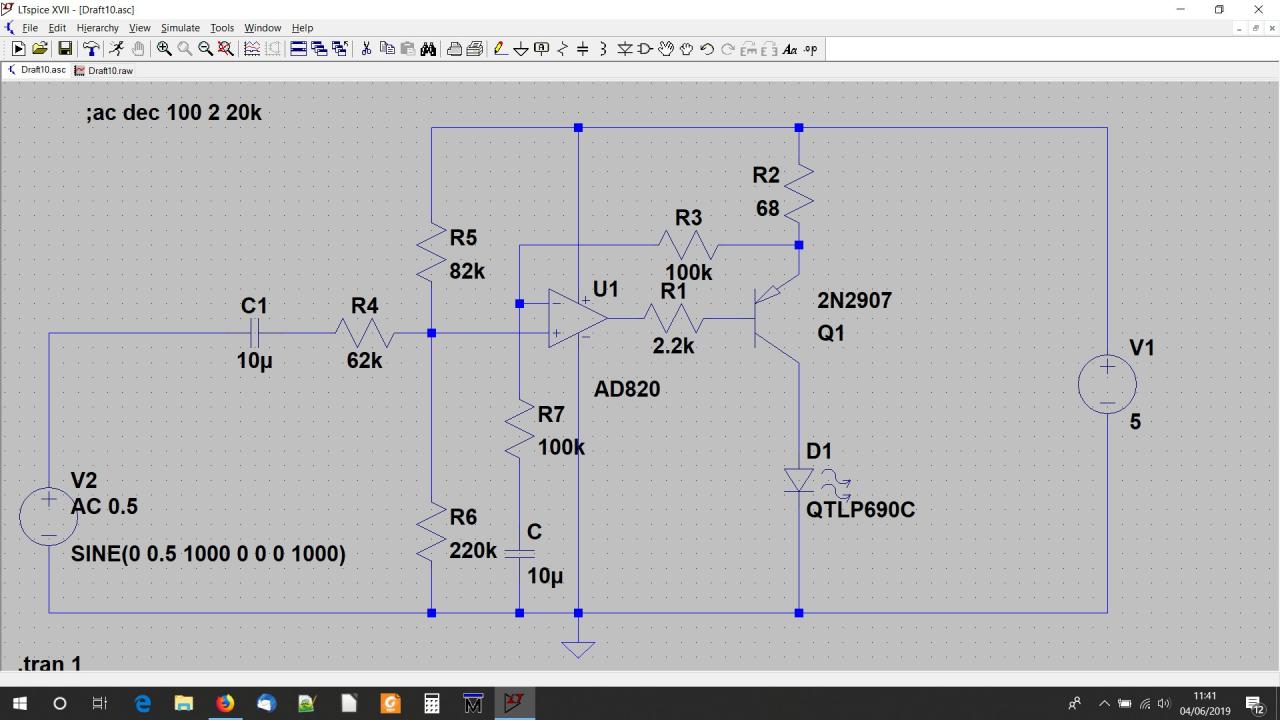Click the Zoom In magnifier icon

(164, 48)
